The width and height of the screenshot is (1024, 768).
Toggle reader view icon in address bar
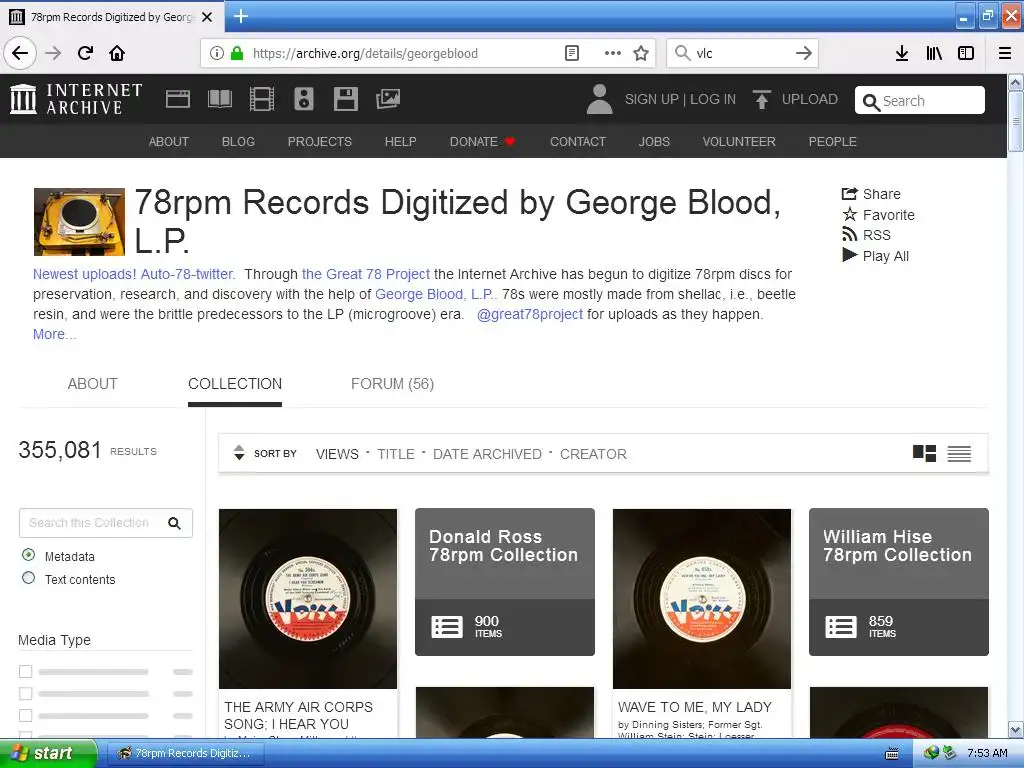571,53
